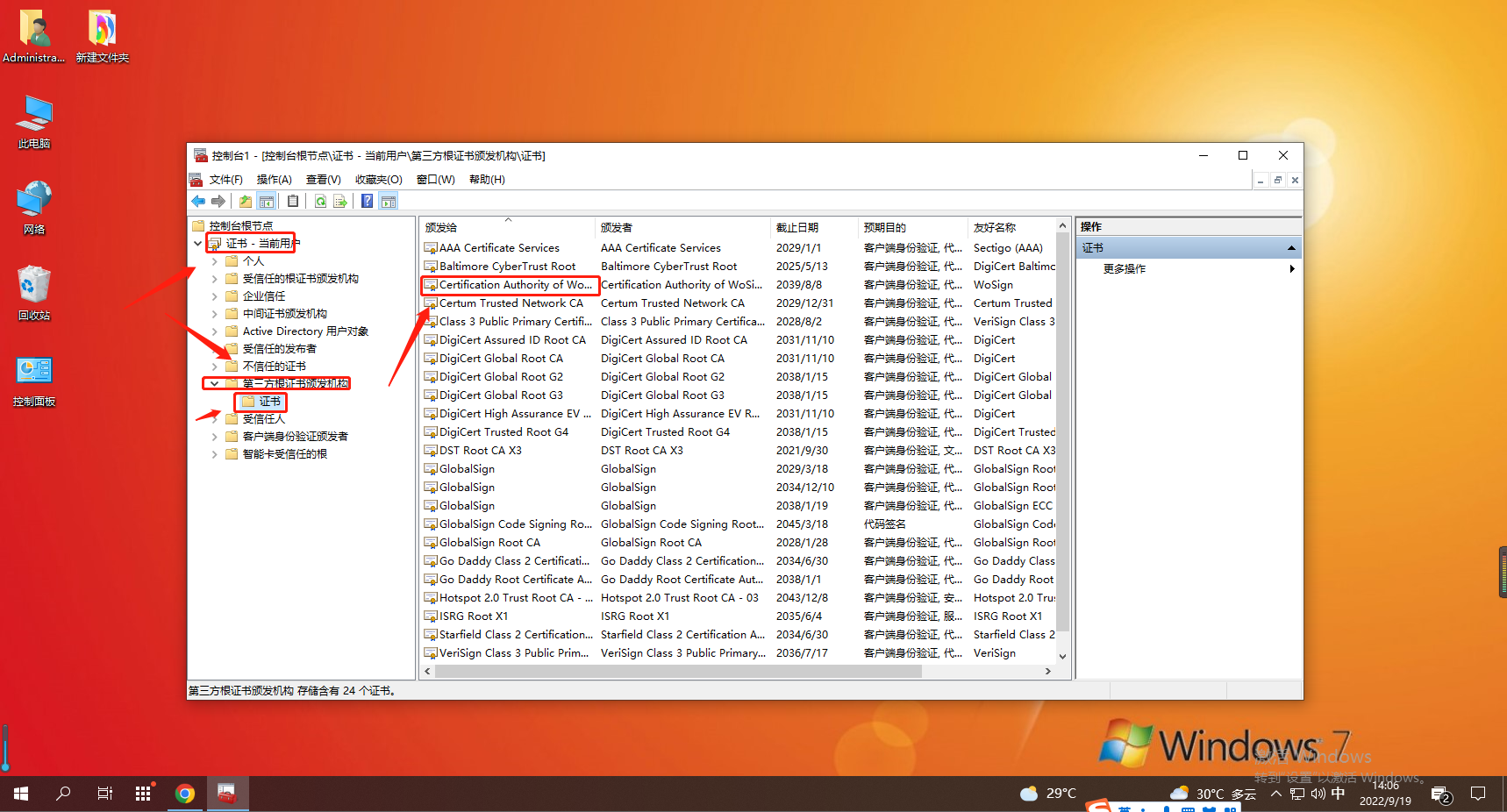Show hidden tray icons chevron
This screenshot has width=1507, height=812.
[1275, 794]
